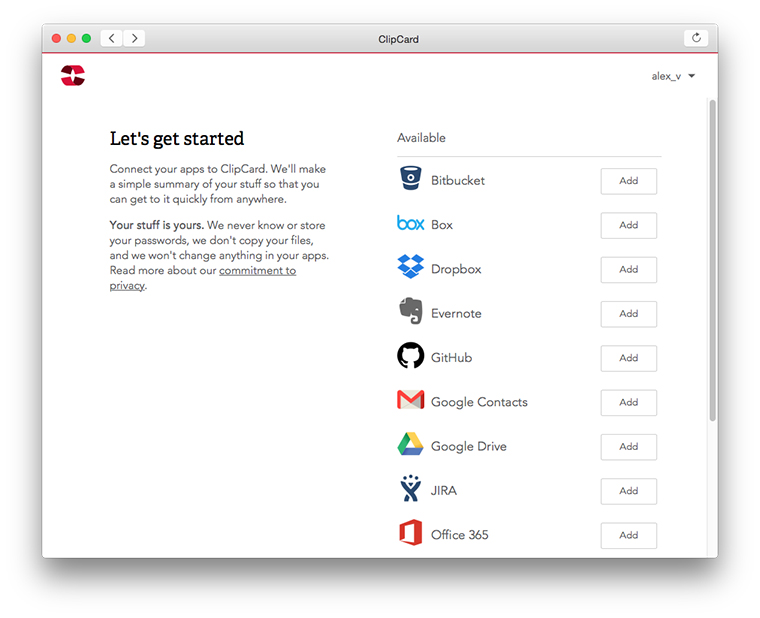760x618 pixels.
Task: Add the Dropbox app
Action: pos(629,269)
